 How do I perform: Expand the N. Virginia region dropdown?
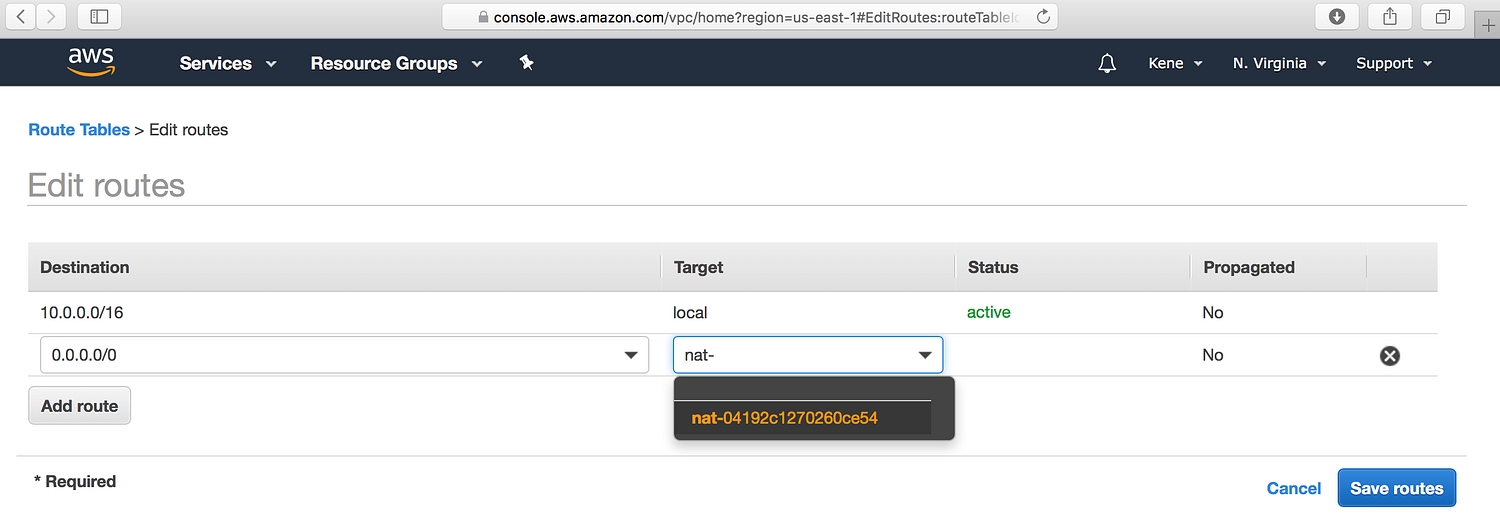click(1279, 63)
